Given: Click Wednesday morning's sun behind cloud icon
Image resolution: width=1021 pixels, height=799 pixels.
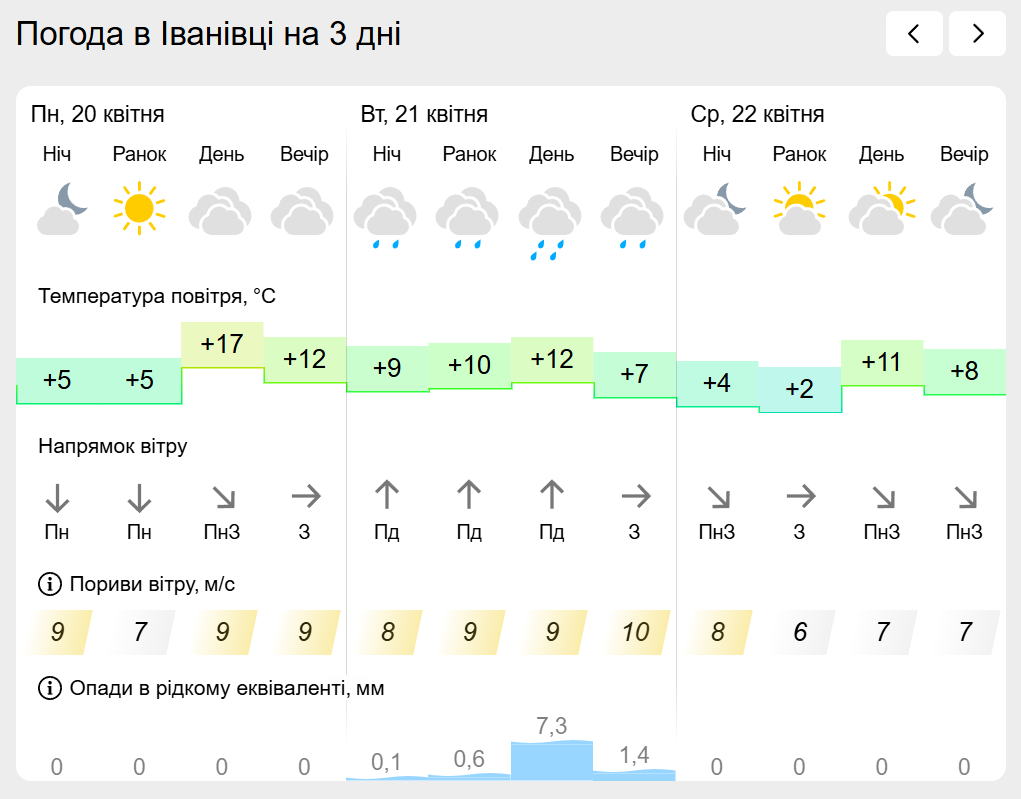Looking at the screenshot, I should [799, 208].
